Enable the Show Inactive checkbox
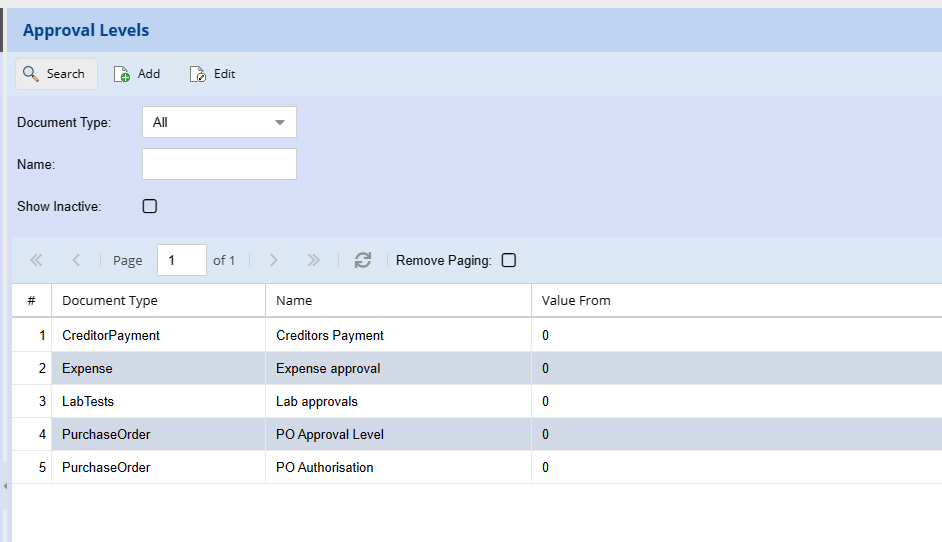942x542 pixels. pyautogui.click(x=150, y=207)
